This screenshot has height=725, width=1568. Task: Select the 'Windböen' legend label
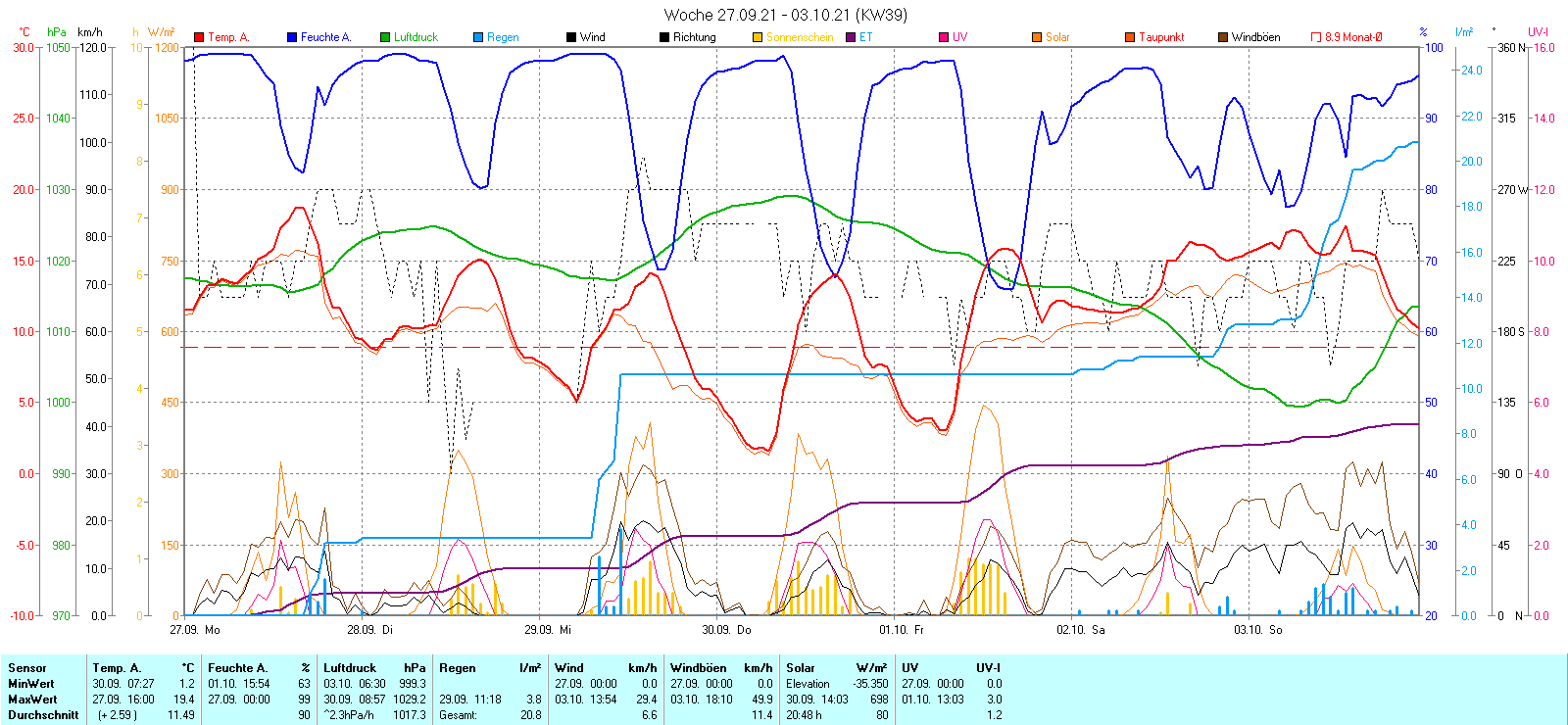1255,37
